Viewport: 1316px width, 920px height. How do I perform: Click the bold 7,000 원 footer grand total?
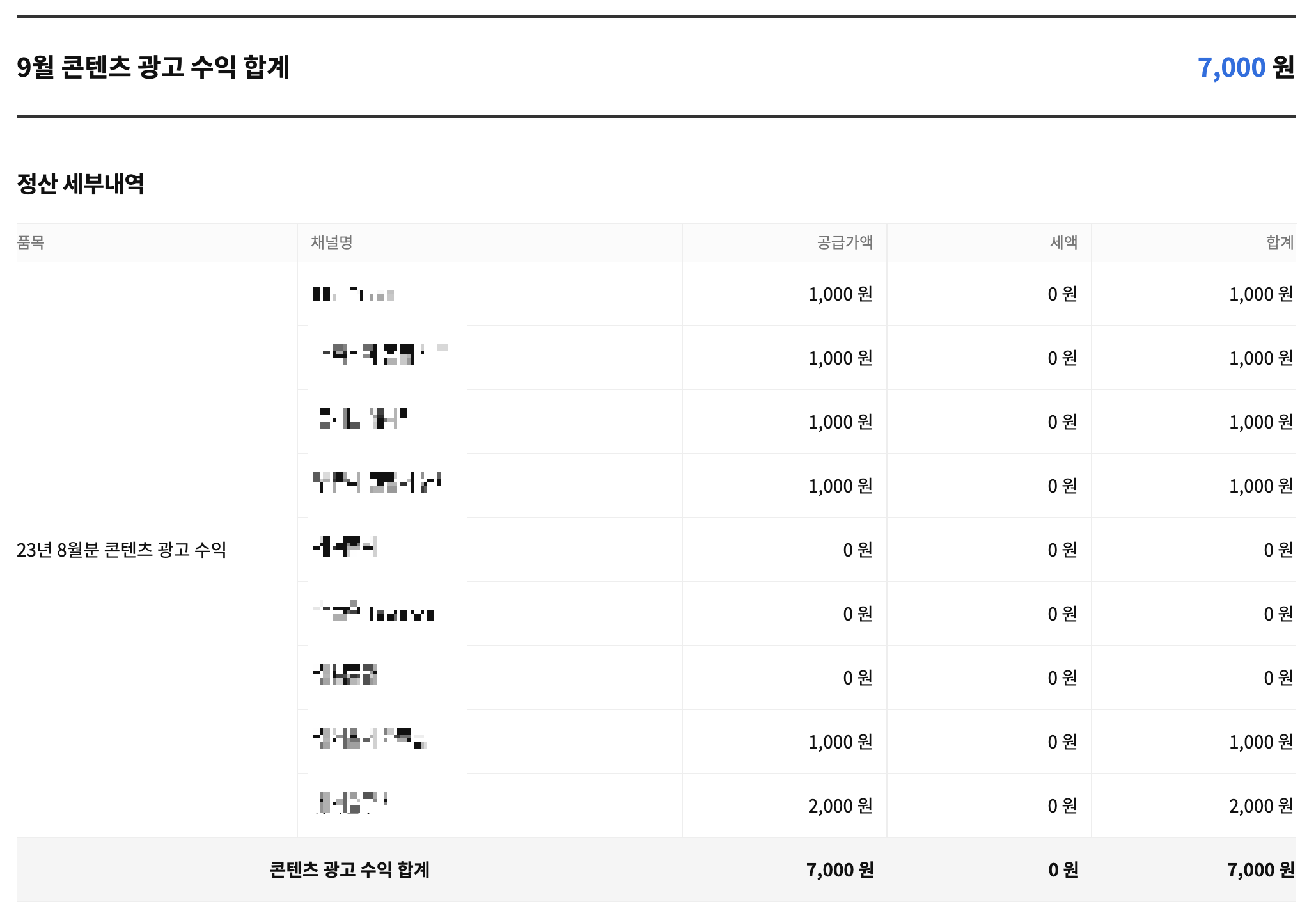click(1260, 869)
